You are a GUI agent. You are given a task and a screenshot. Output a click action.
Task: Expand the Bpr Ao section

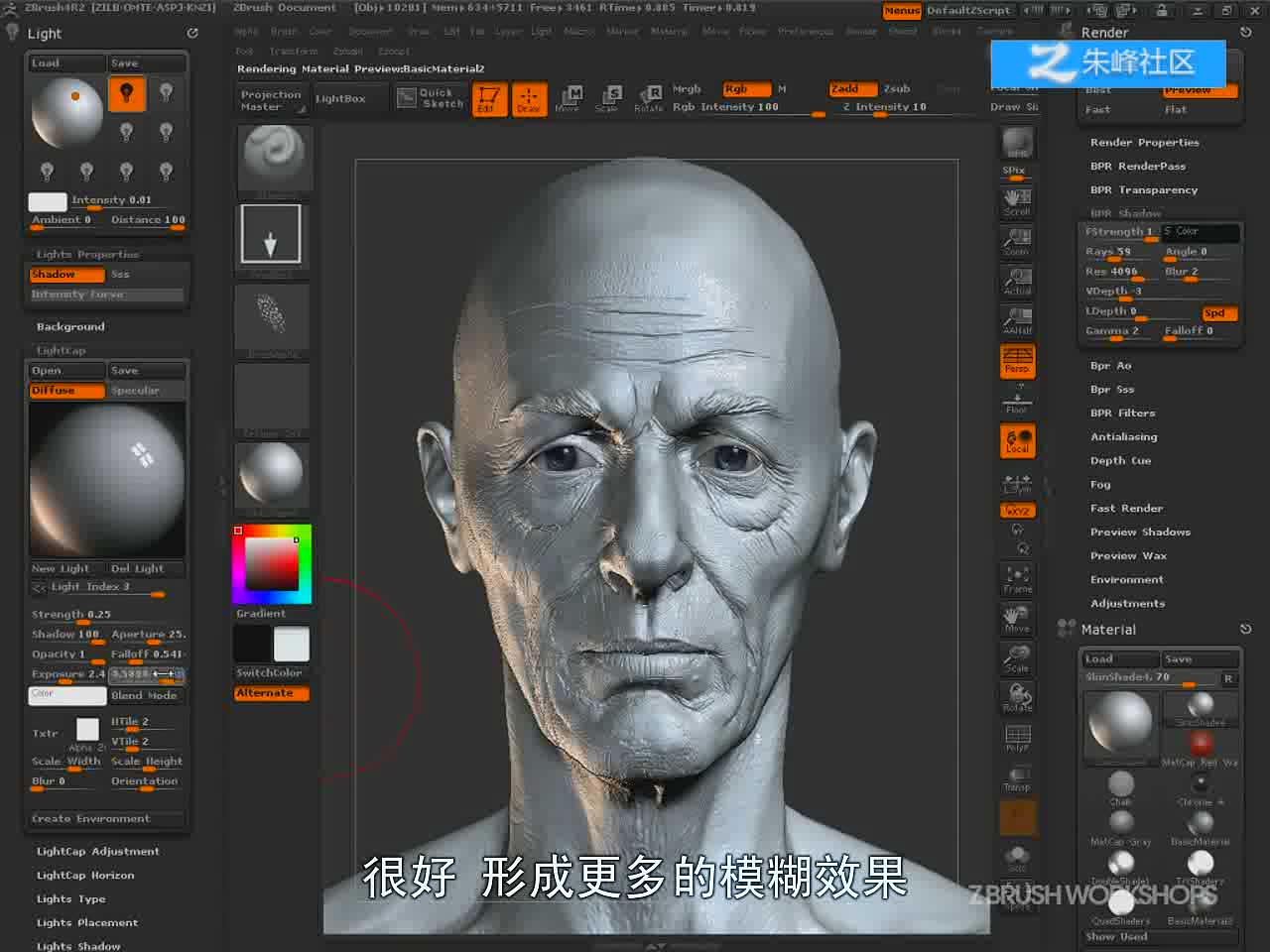click(1110, 366)
